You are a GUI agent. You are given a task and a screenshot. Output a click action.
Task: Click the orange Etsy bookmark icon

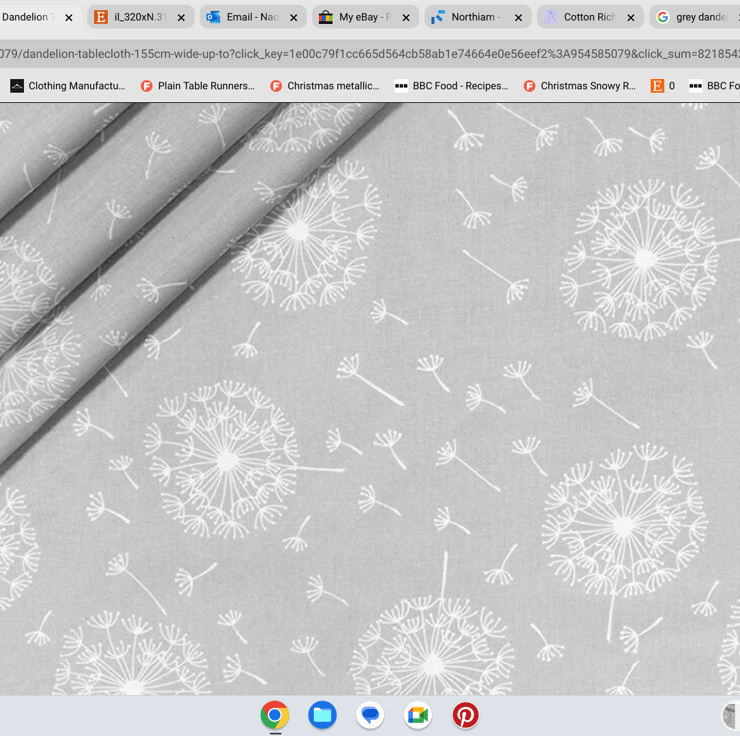click(657, 86)
